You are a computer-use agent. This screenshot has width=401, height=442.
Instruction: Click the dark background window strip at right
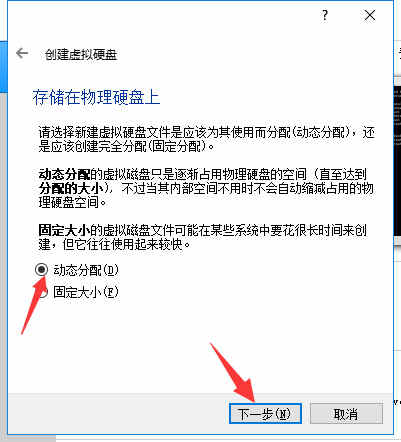pyautogui.click(x=397, y=162)
